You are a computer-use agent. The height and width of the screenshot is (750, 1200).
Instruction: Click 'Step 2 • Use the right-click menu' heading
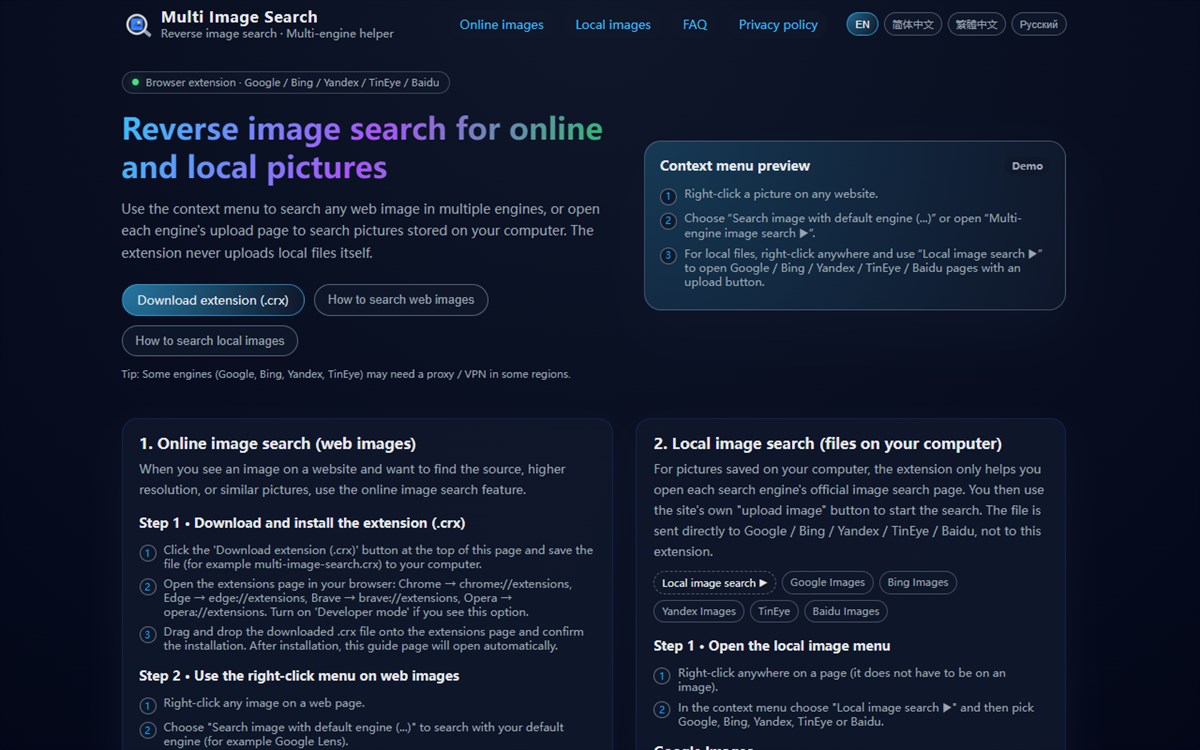(299, 676)
